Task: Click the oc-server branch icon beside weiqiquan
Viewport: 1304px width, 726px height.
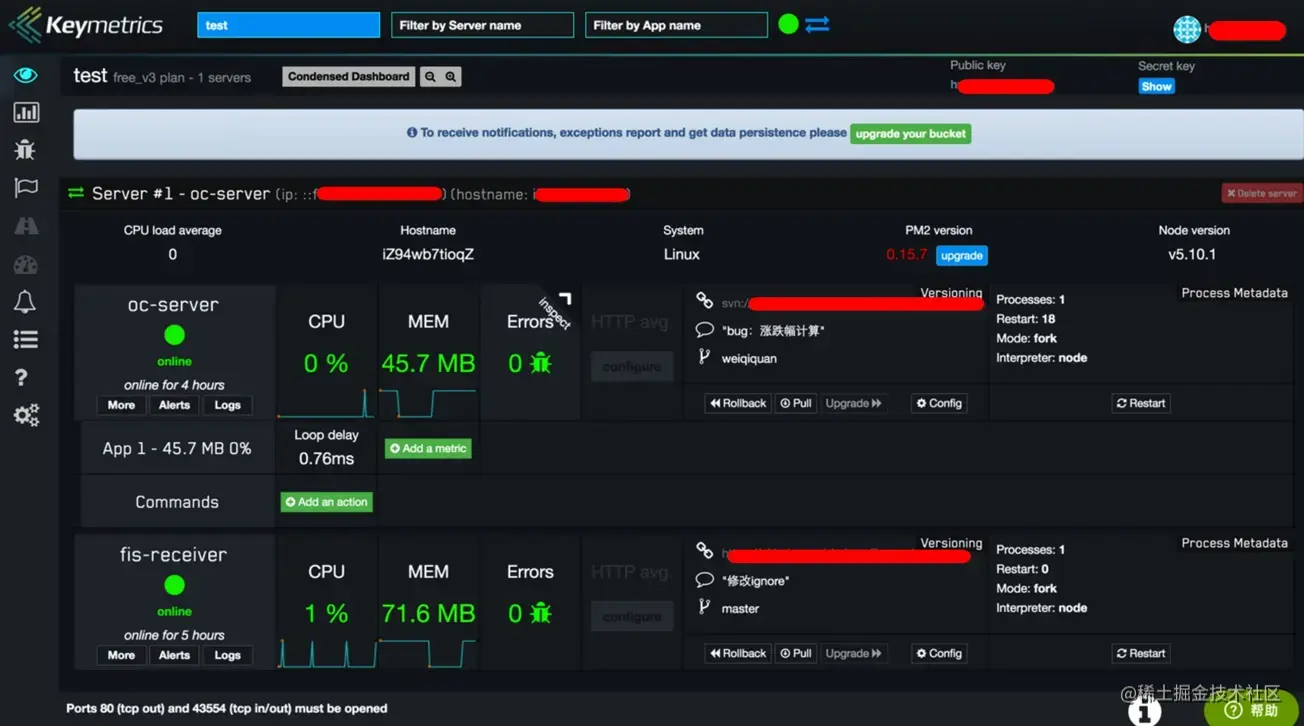Action: 704,356
